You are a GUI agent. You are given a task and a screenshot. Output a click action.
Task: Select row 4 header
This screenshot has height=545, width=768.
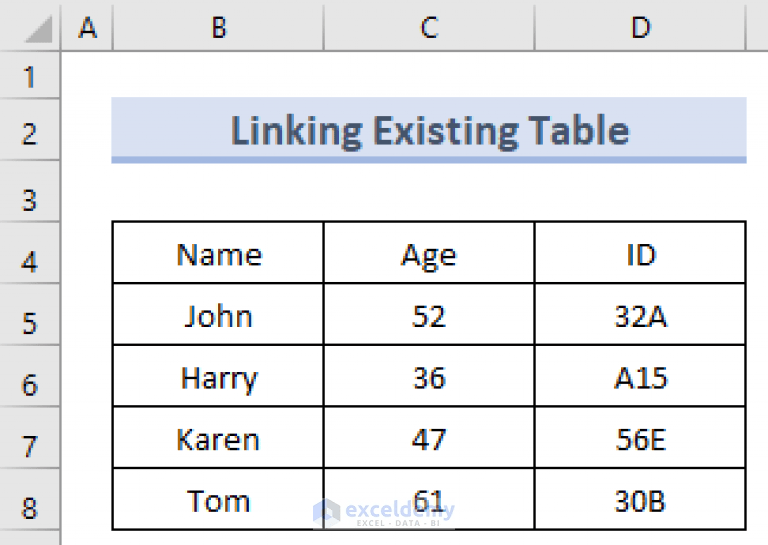pyautogui.click(x=30, y=253)
